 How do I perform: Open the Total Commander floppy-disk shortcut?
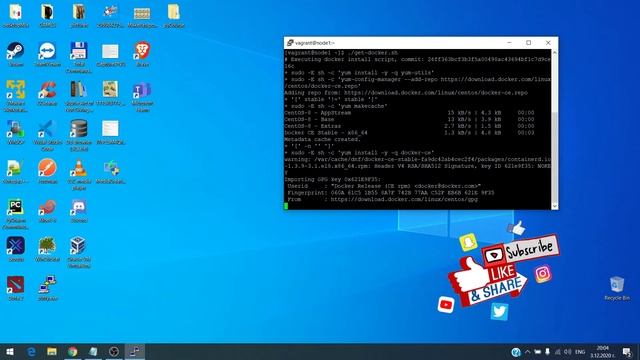pyautogui.click(x=79, y=57)
